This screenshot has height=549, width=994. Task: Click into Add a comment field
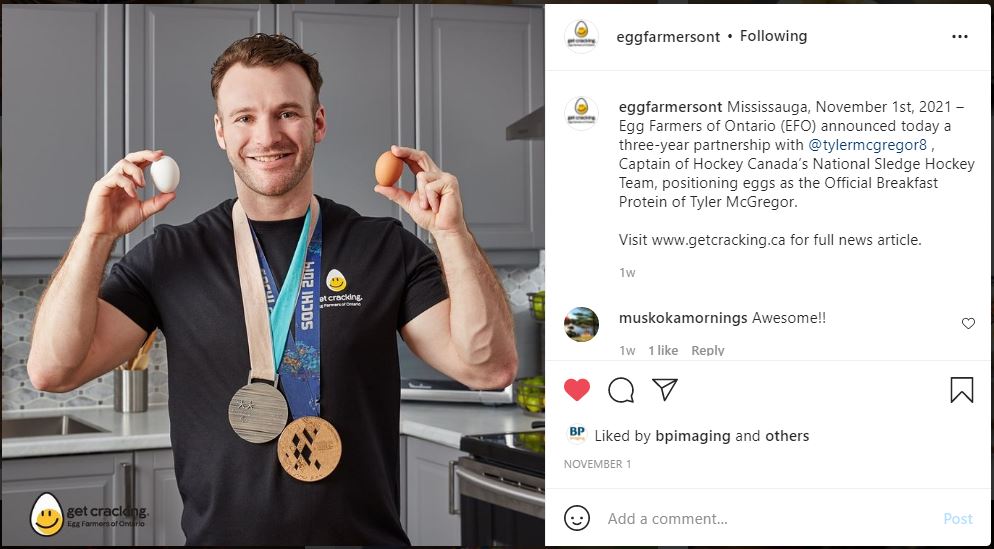coord(767,519)
